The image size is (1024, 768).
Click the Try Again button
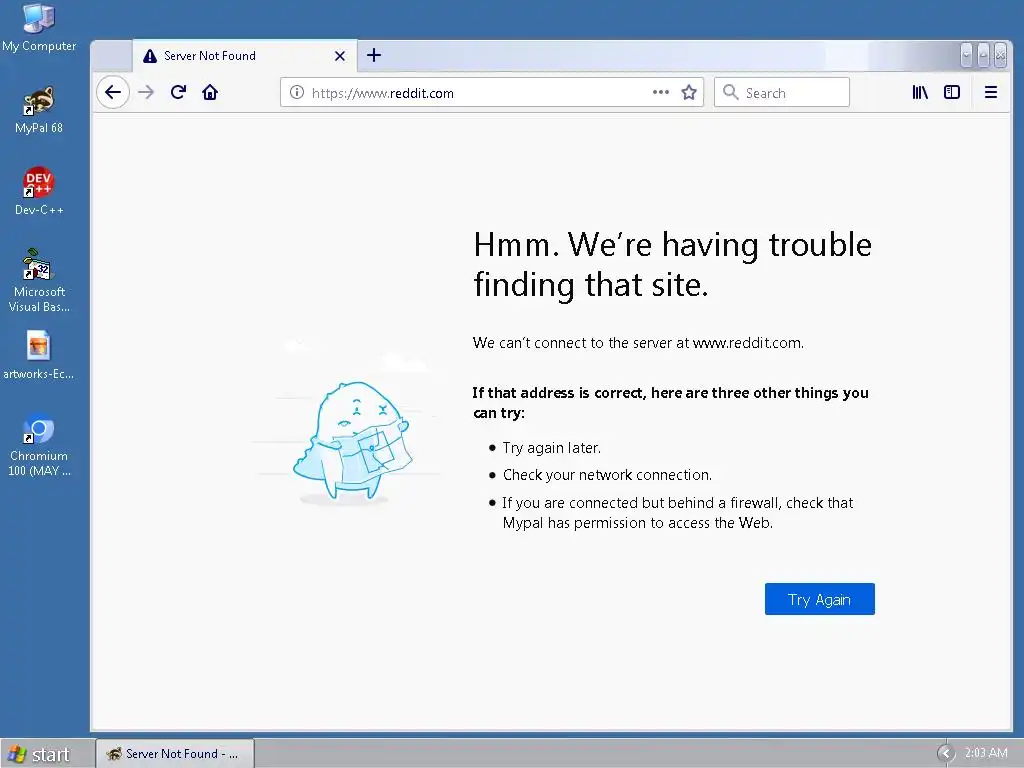click(x=820, y=599)
